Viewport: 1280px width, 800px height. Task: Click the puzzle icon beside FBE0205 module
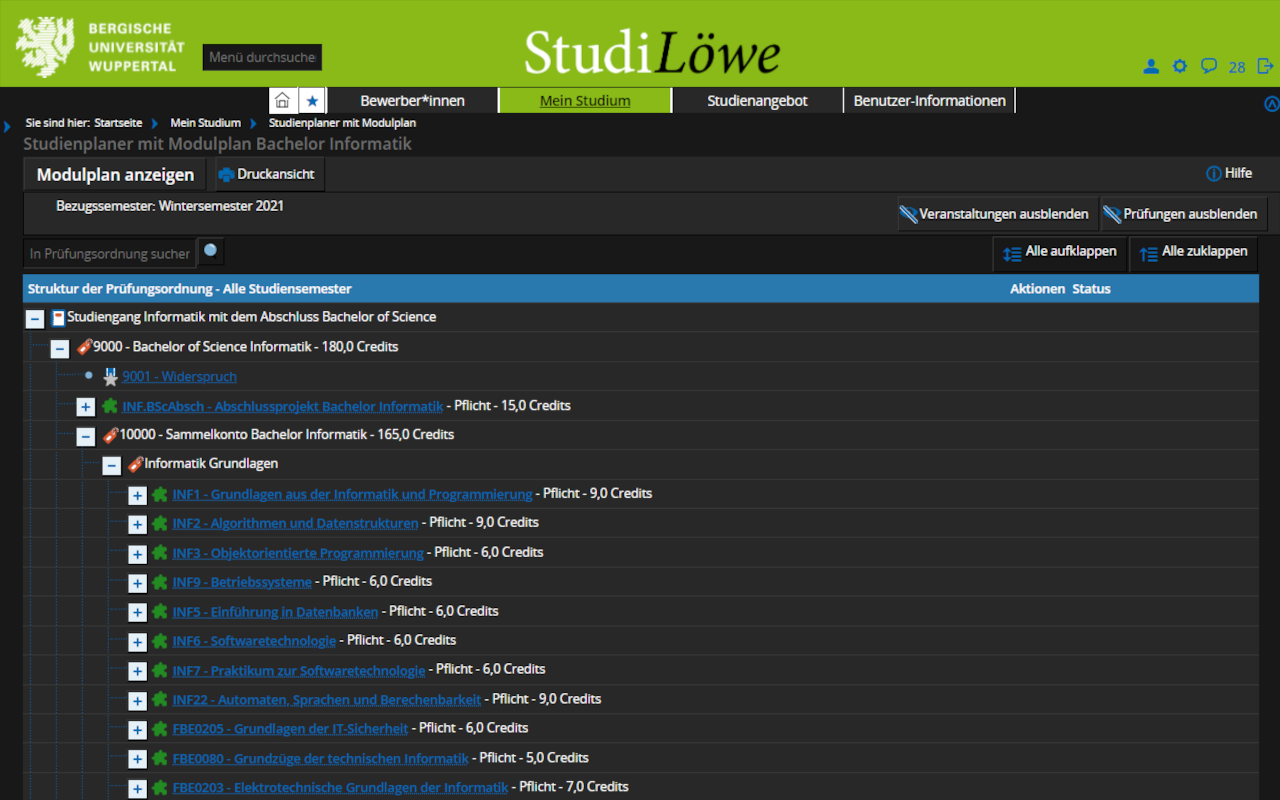tap(159, 729)
